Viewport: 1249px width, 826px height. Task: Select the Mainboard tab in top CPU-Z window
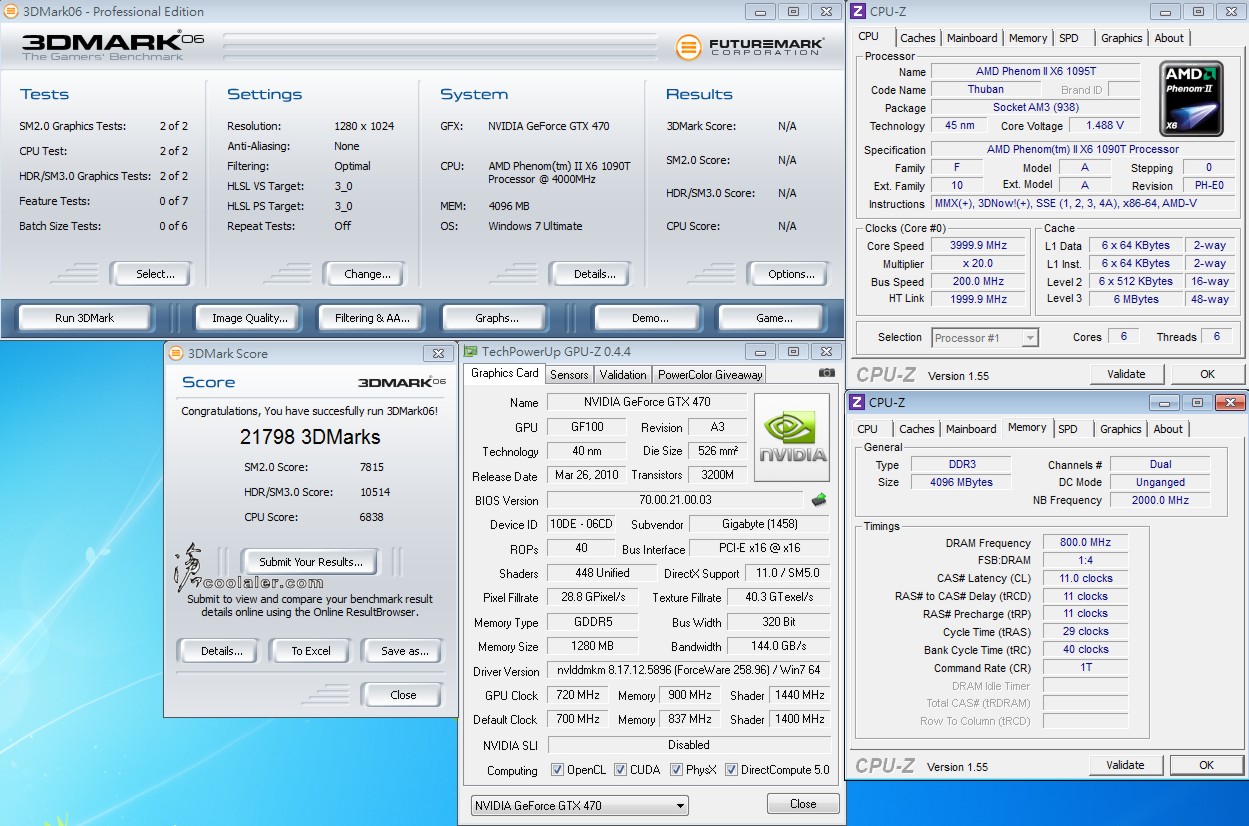pyautogui.click(x=972, y=38)
